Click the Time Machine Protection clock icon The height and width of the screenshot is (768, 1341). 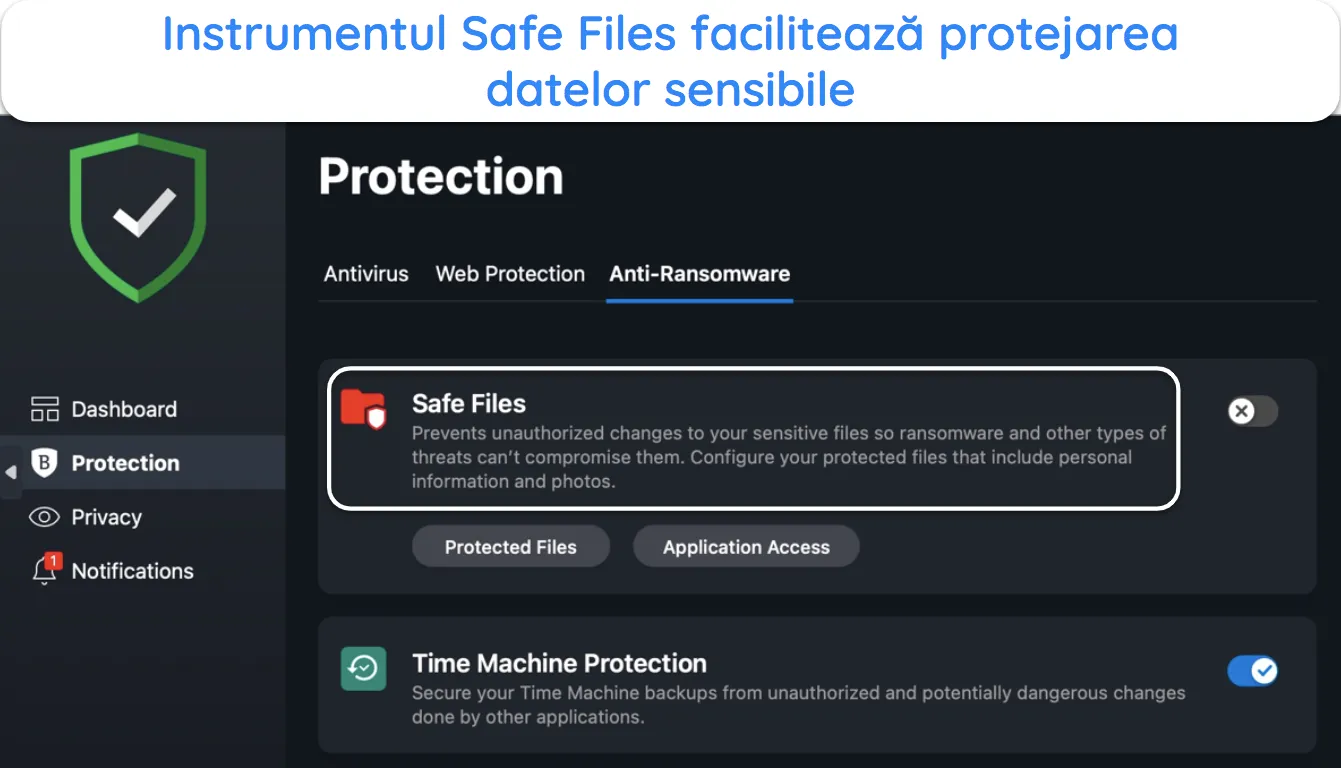coord(363,669)
